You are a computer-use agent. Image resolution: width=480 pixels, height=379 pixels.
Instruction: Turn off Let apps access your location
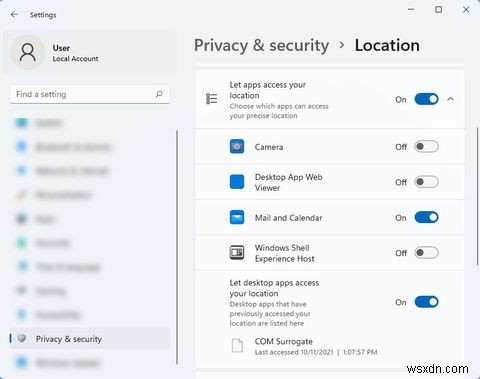[x=426, y=99]
